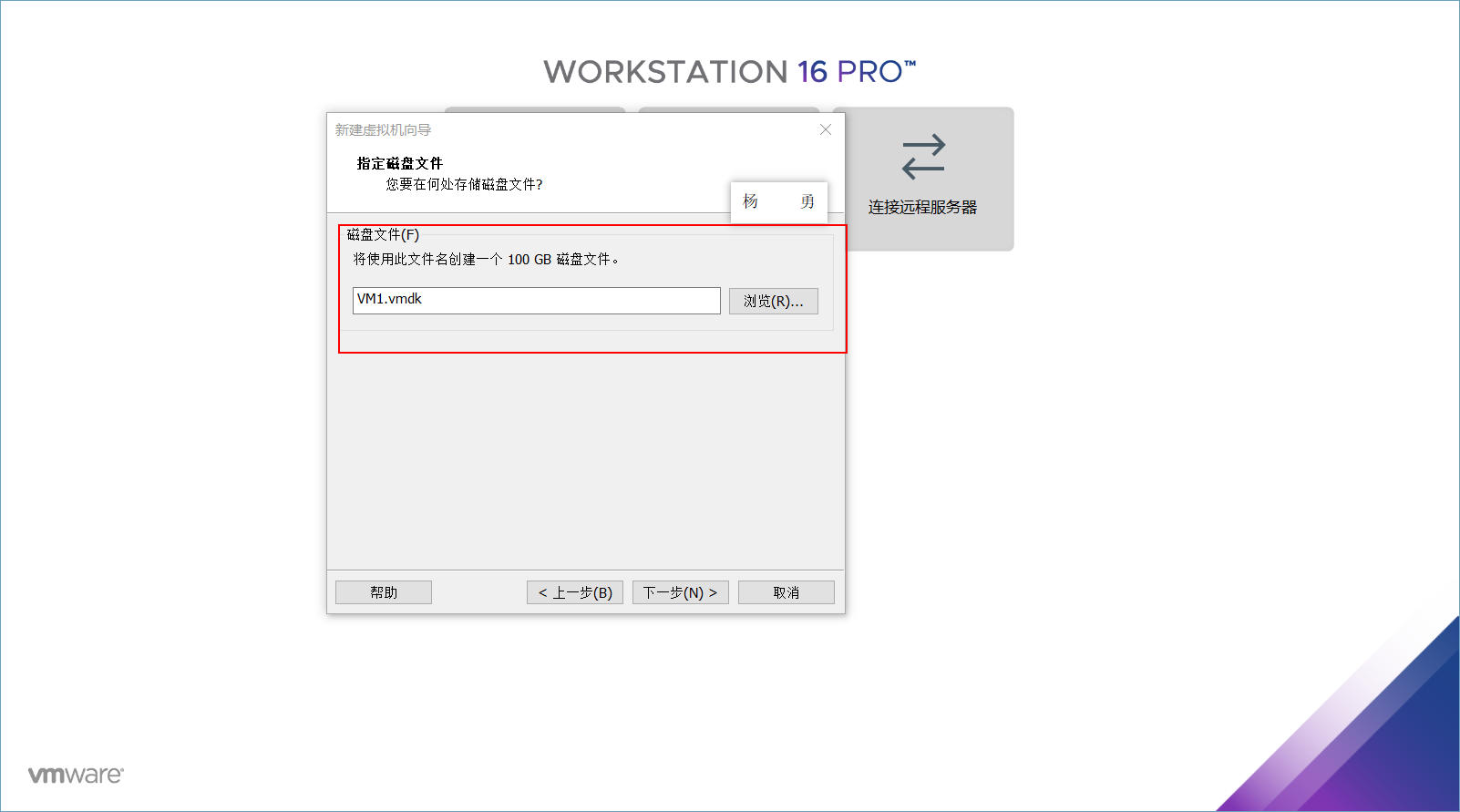Click the 100 GB disk file description text
The height and width of the screenshot is (812, 1460).
[487, 260]
